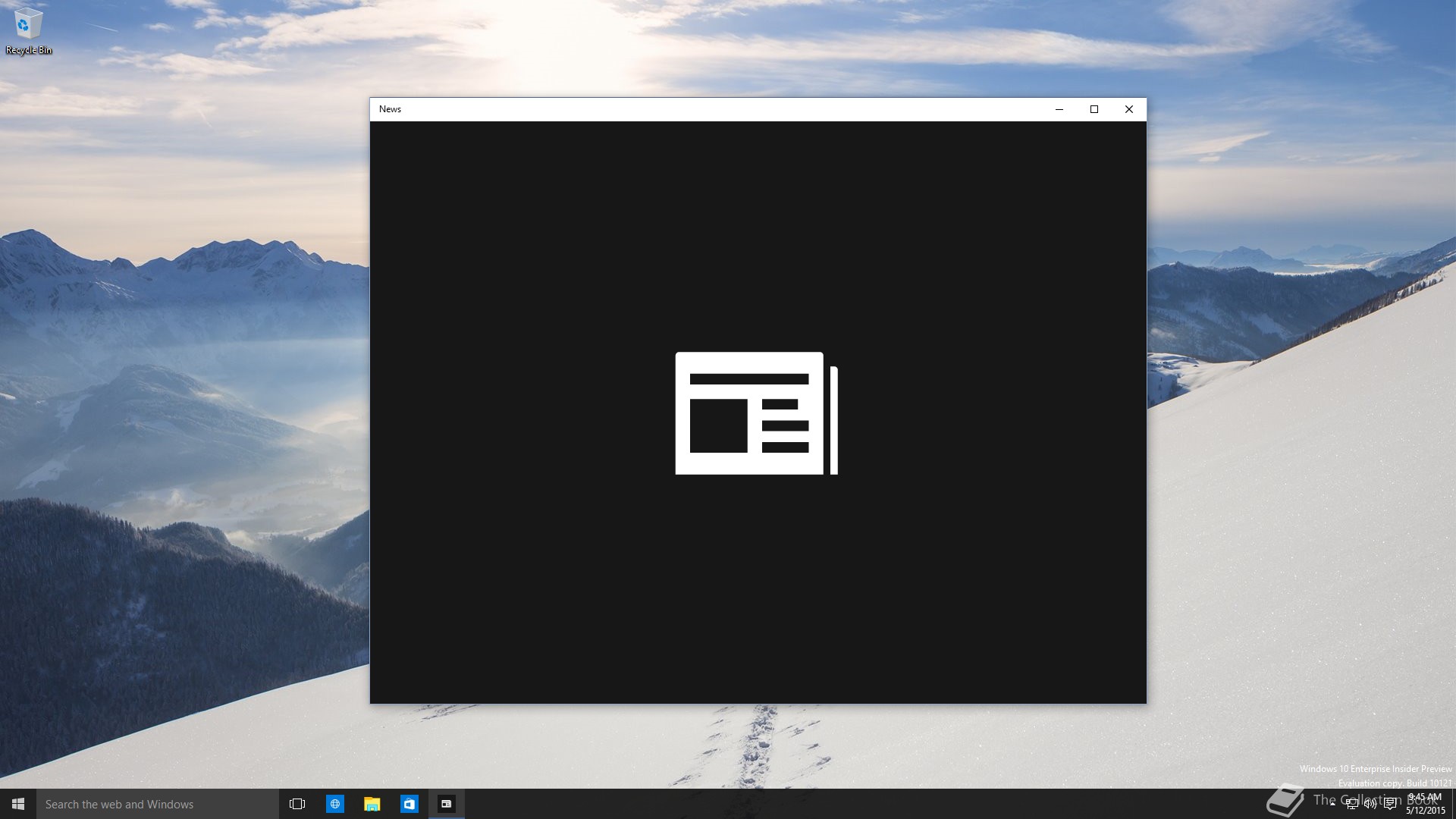Open the Store app on the taskbar
The height and width of the screenshot is (819, 1456).
coord(409,804)
